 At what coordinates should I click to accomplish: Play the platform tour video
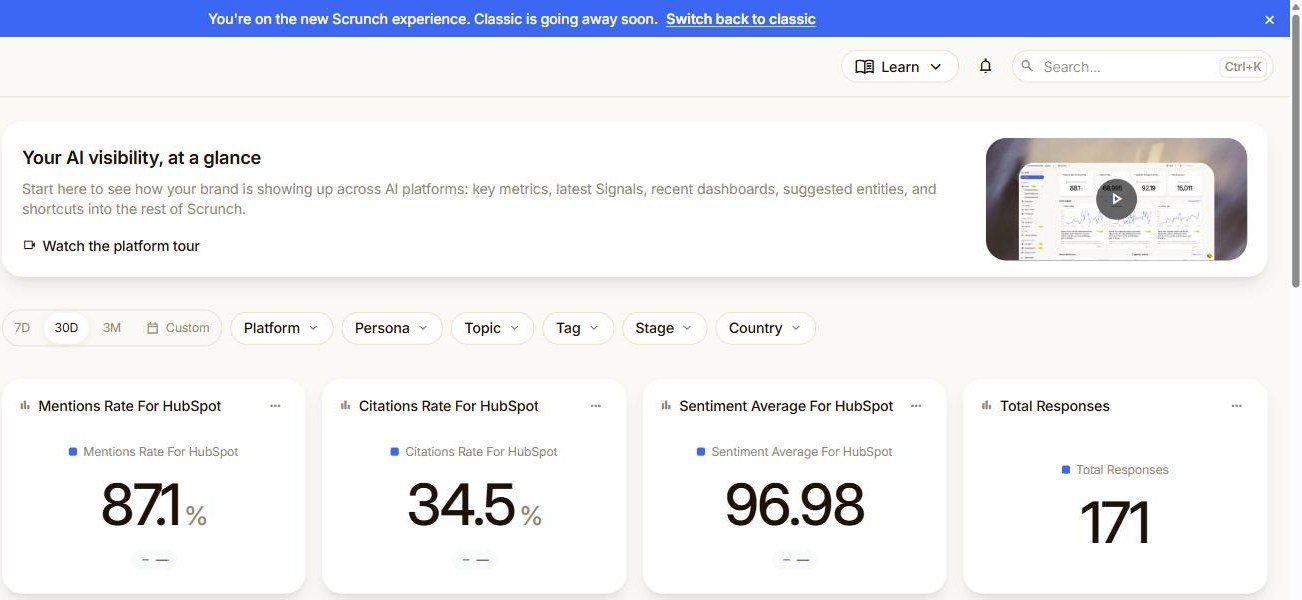(1116, 199)
